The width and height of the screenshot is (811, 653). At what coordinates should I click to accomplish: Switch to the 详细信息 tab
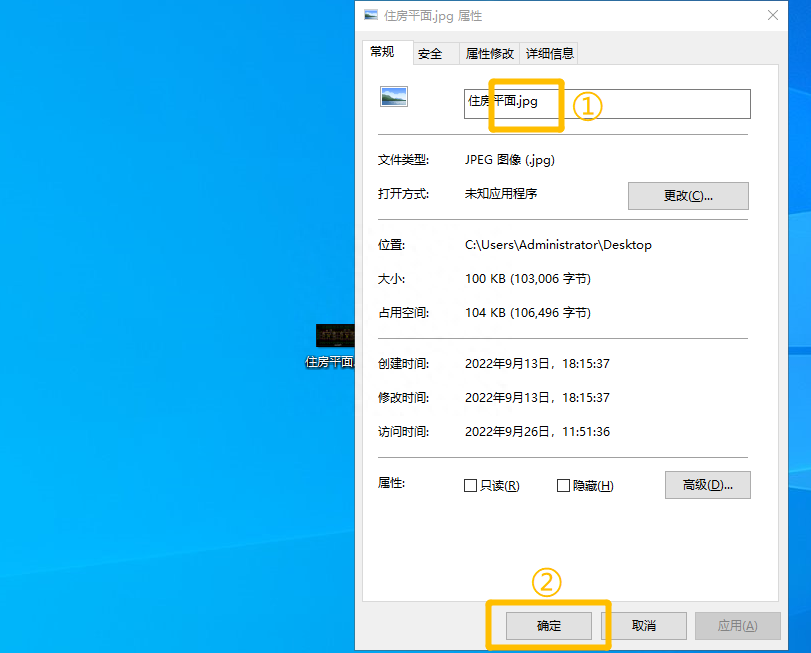(549, 53)
